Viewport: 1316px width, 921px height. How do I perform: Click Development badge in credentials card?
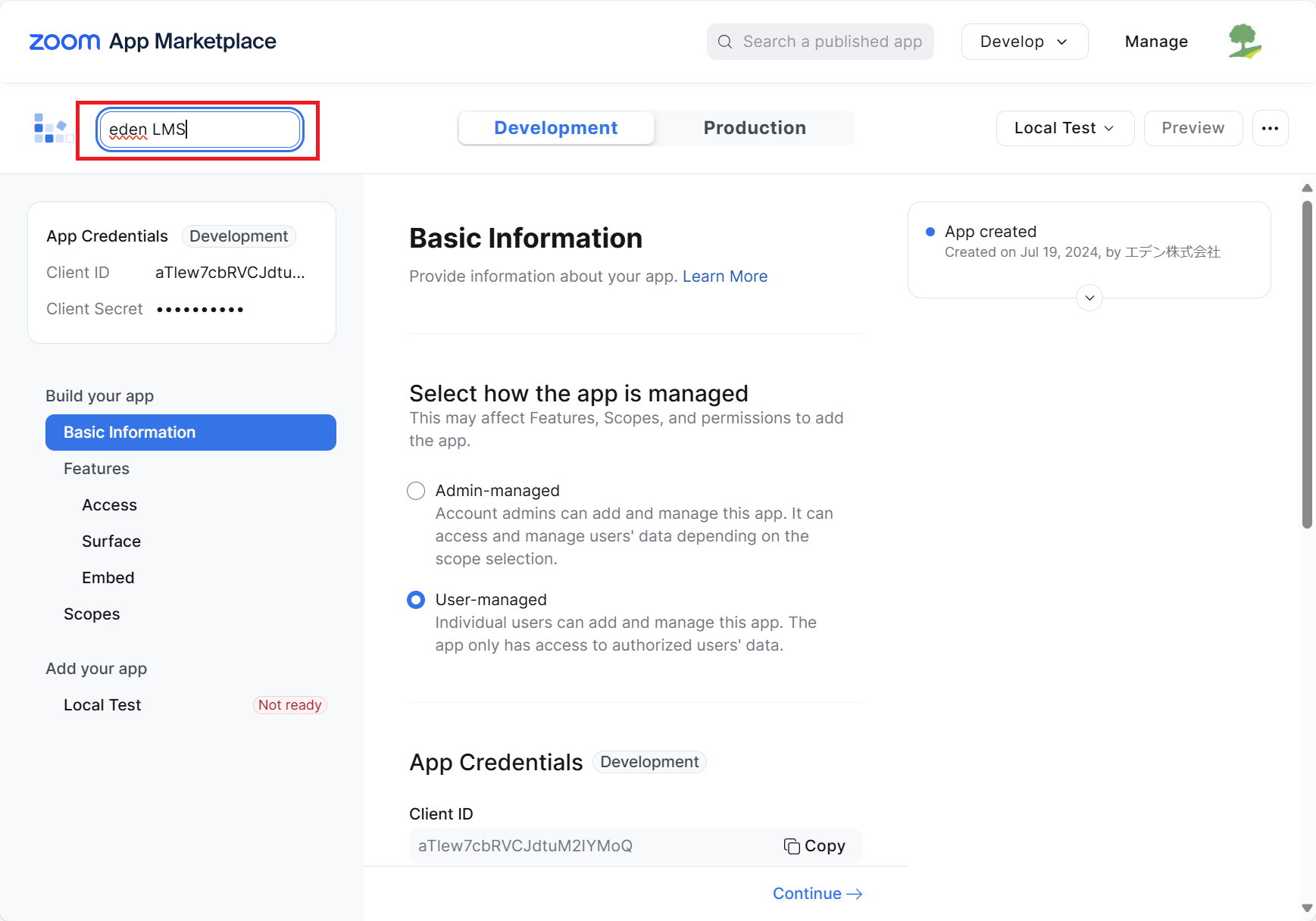pos(239,236)
